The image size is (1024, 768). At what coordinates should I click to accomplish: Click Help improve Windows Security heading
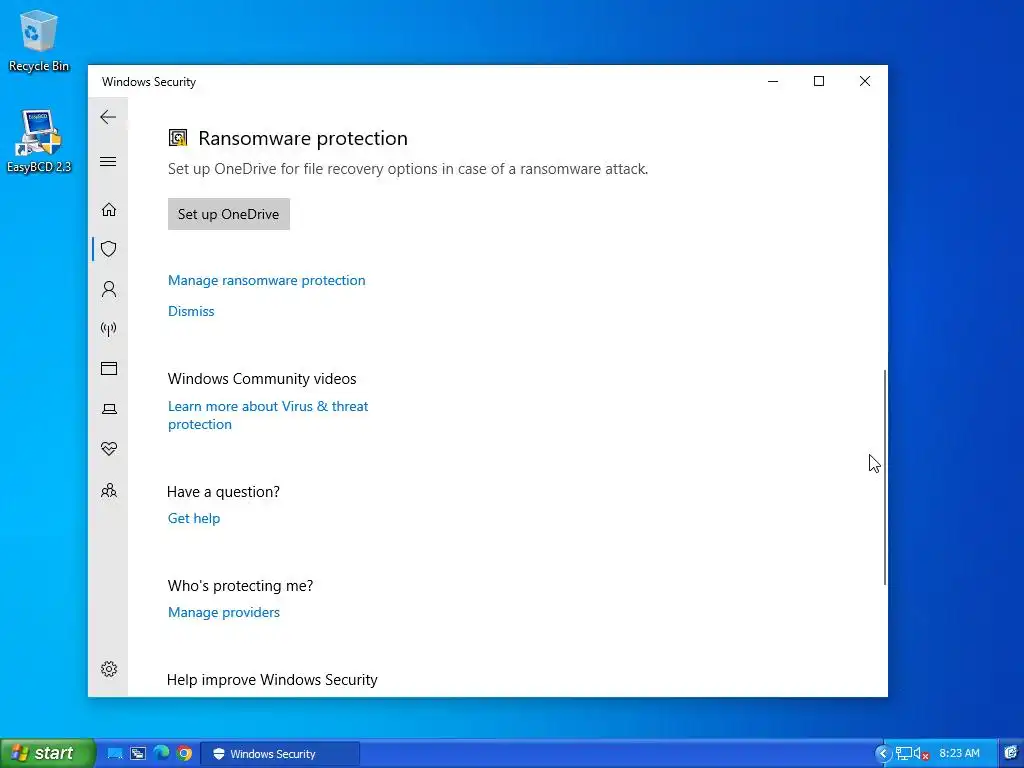(272, 680)
